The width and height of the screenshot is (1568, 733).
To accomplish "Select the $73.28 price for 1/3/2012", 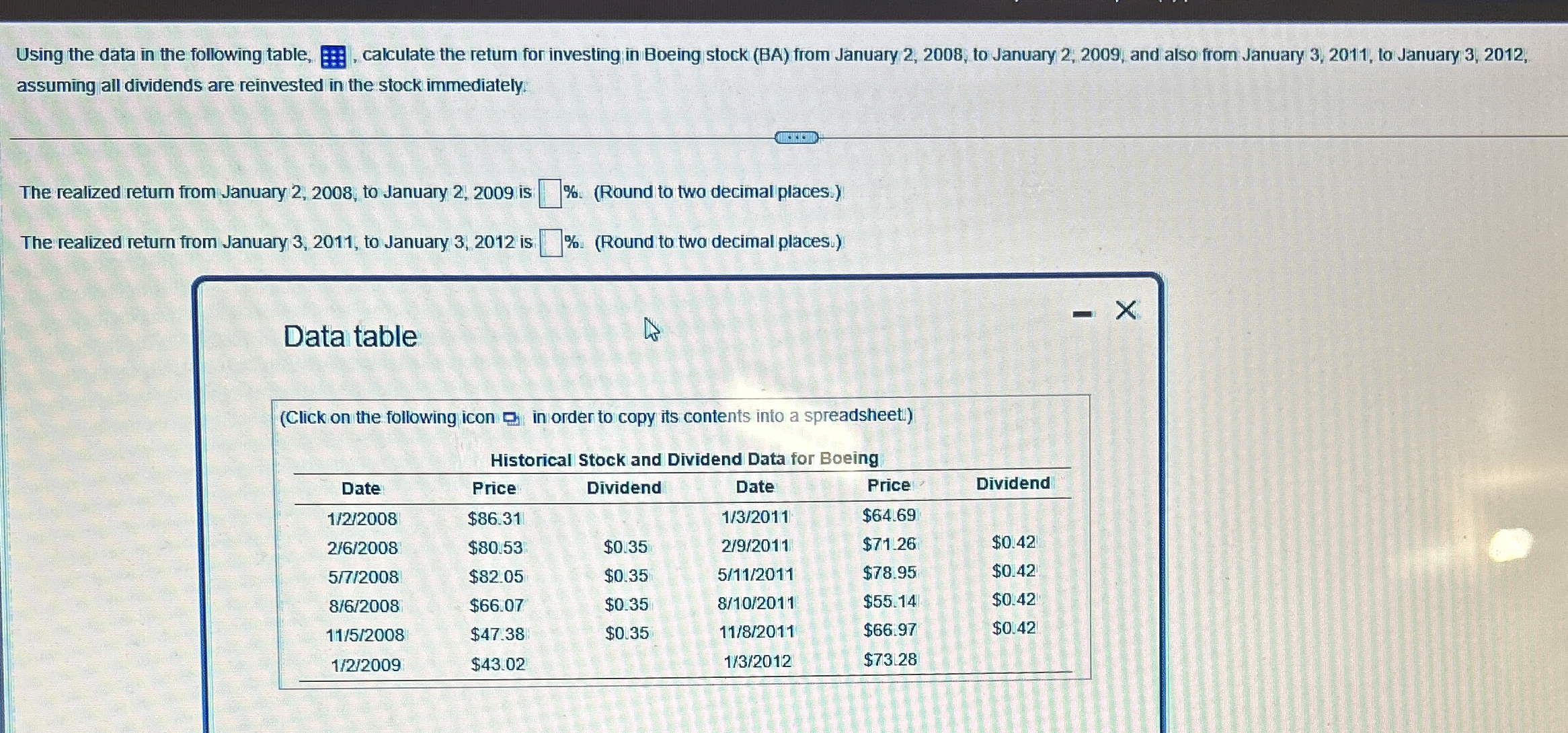I will 889,660.
